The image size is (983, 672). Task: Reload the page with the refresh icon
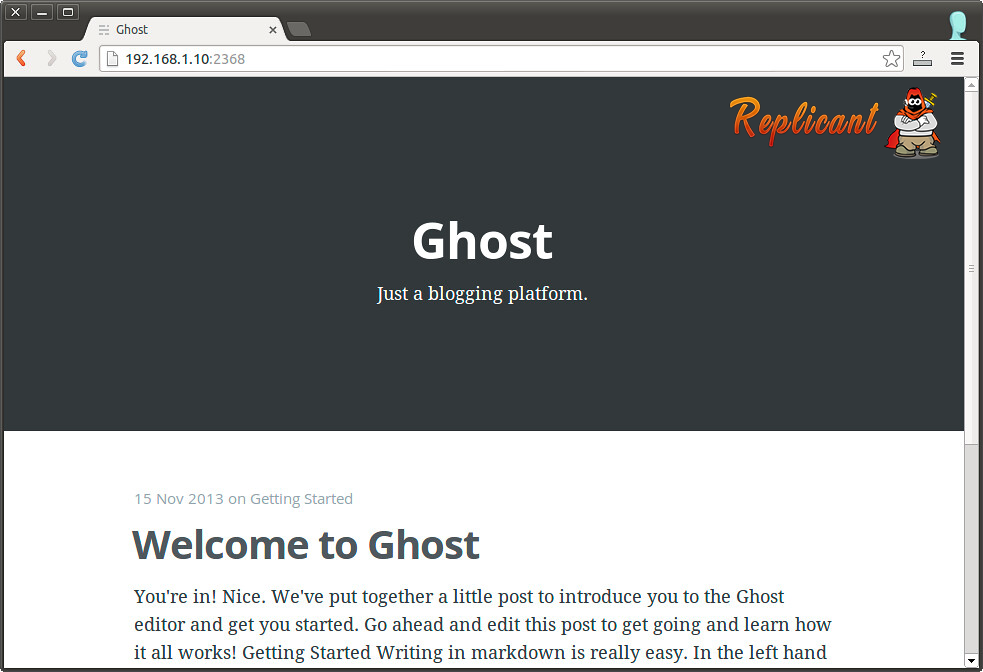tap(79, 58)
